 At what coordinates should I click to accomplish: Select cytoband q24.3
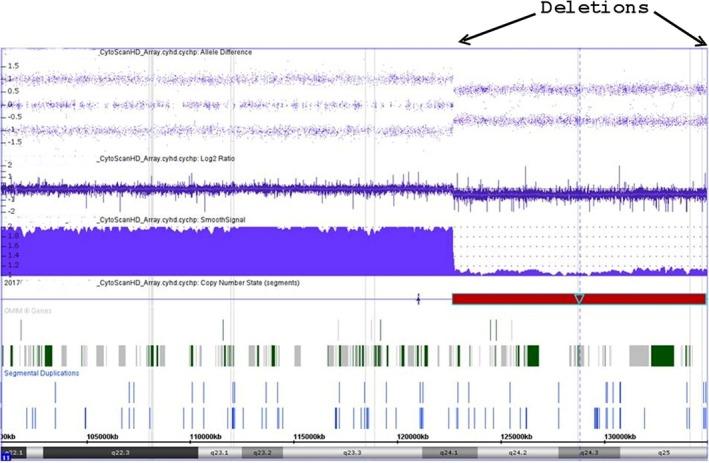pyautogui.click(x=589, y=453)
